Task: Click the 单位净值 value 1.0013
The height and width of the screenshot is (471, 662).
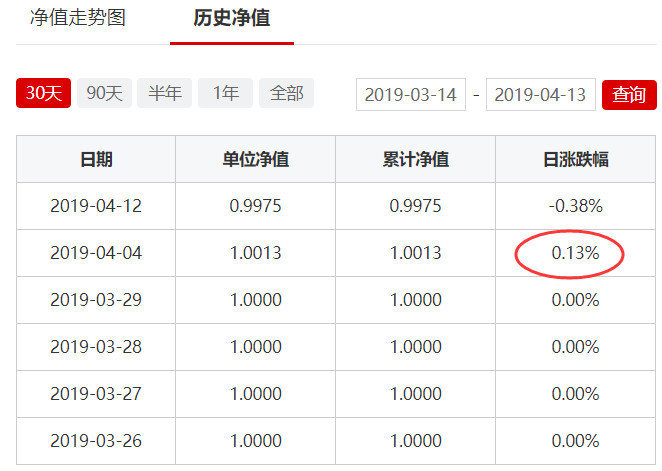Action: (x=255, y=253)
